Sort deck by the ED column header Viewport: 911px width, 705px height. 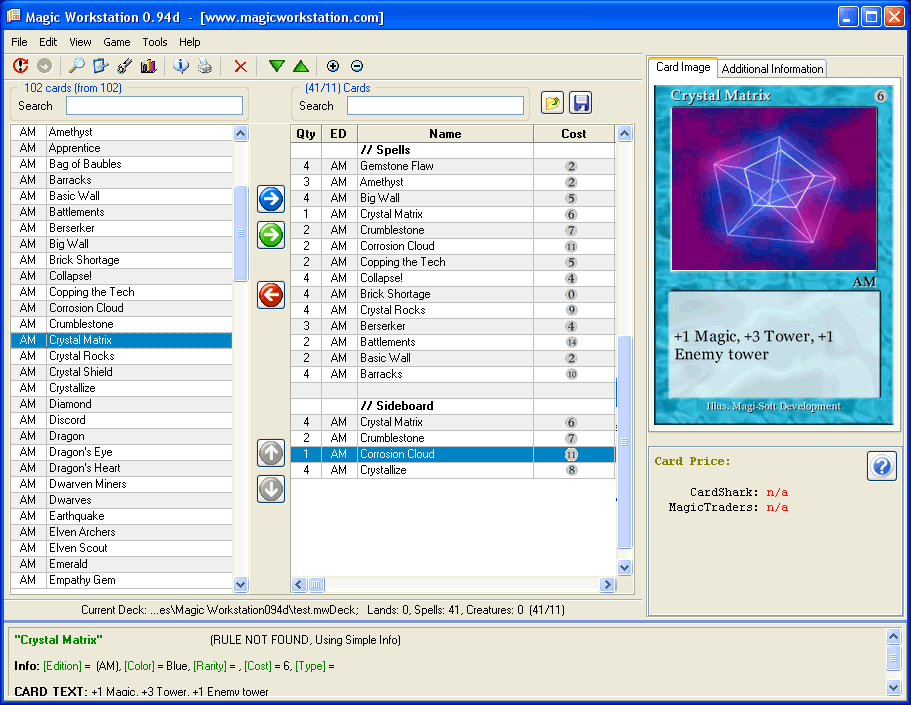[339, 134]
